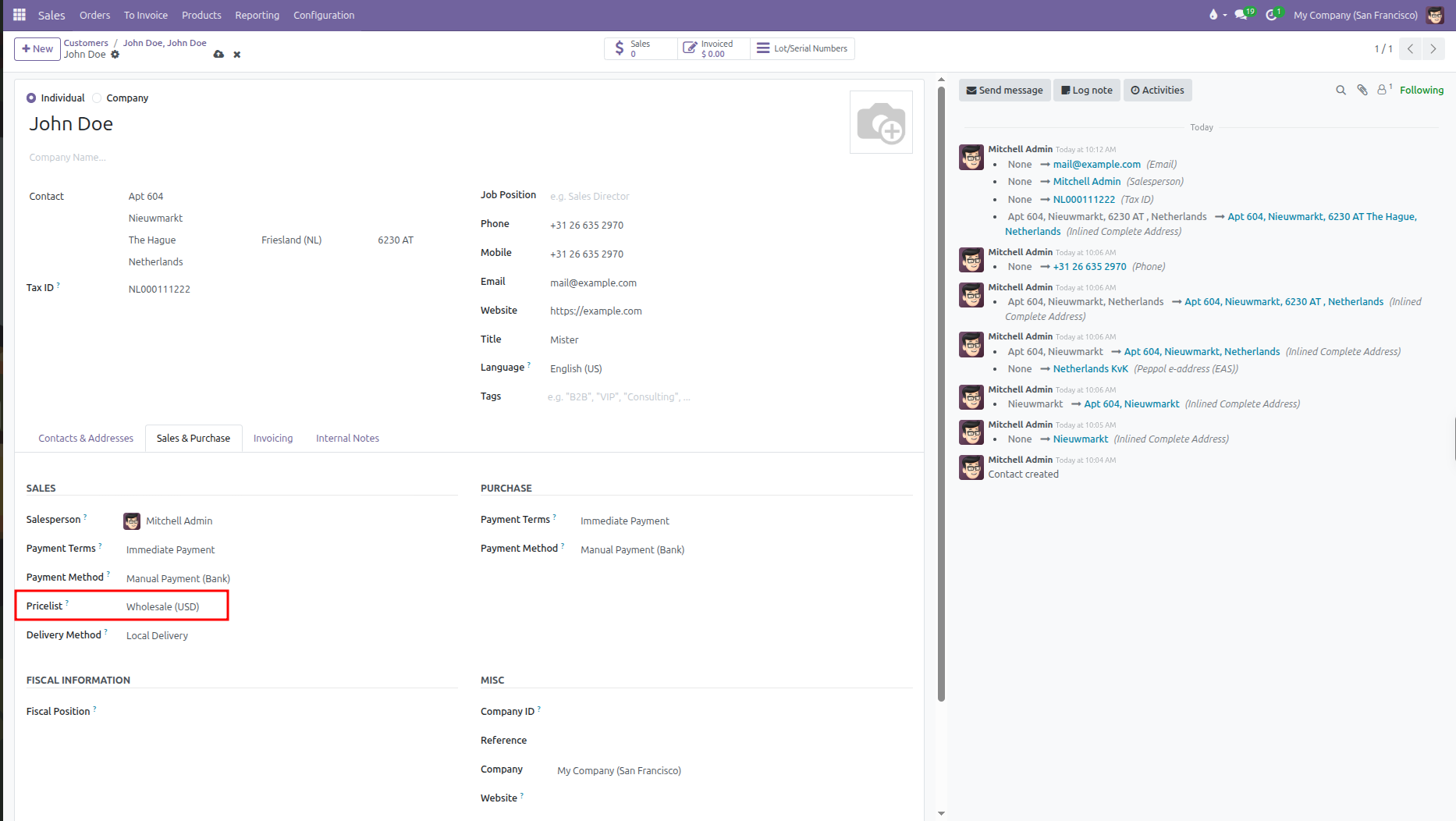Click the Job Position input field
The height and width of the screenshot is (821, 1456).
point(730,197)
